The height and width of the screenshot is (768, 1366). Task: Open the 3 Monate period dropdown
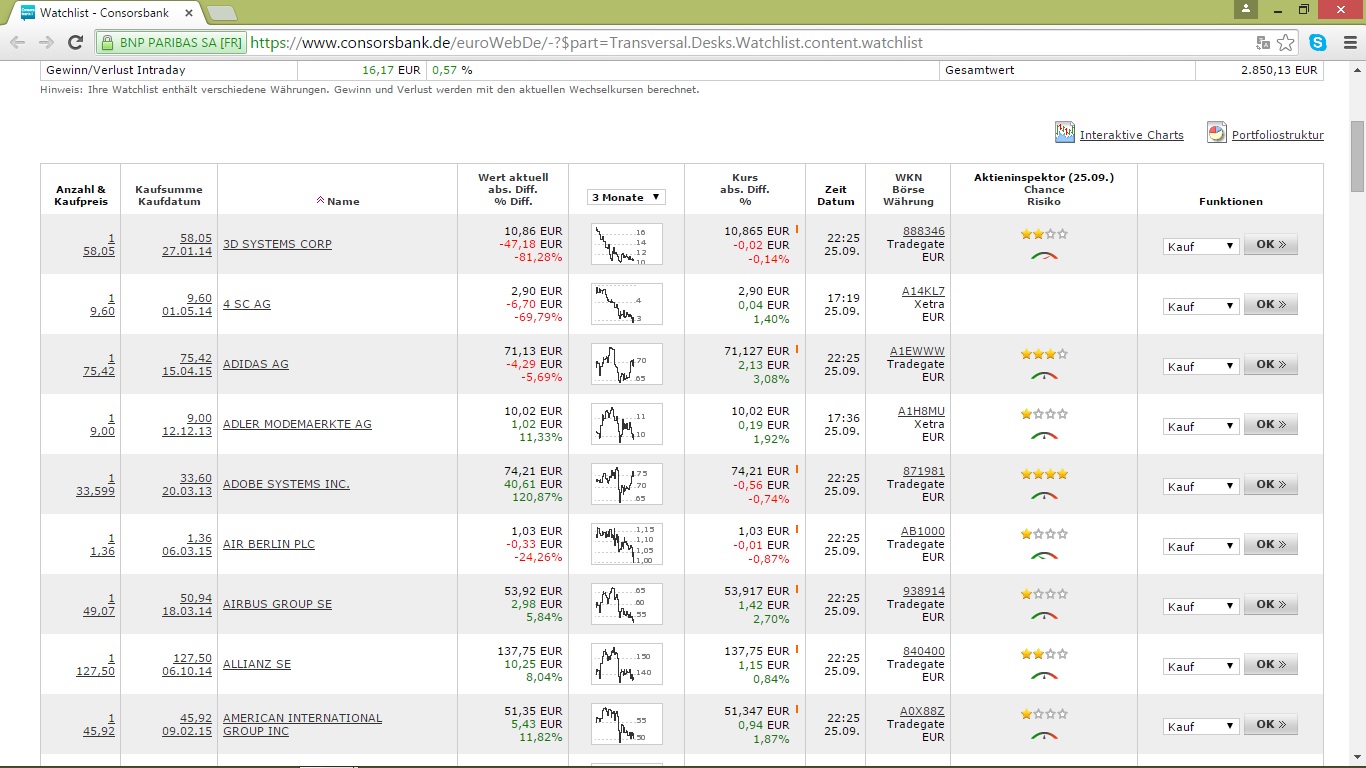[627, 197]
